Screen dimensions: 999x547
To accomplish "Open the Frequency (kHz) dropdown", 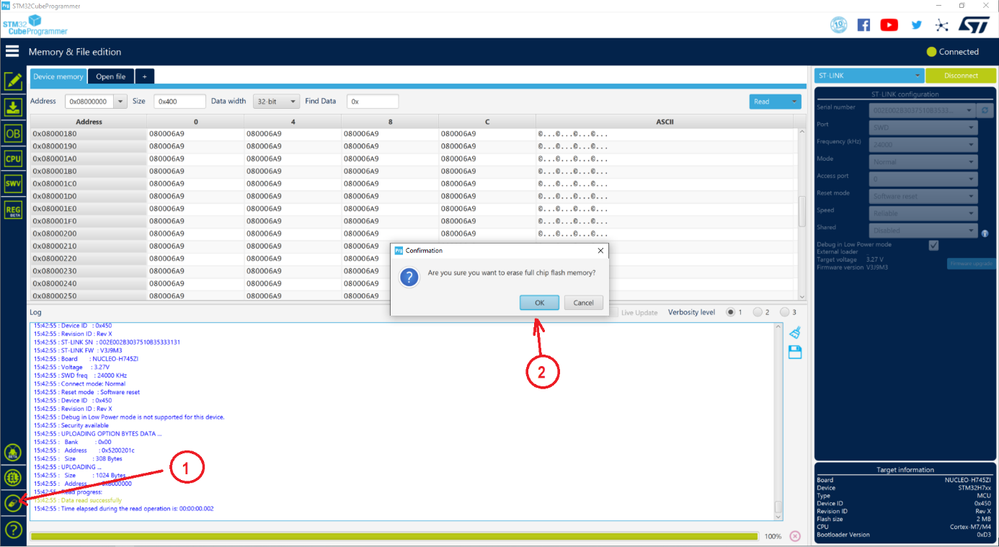I will (923, 145).
